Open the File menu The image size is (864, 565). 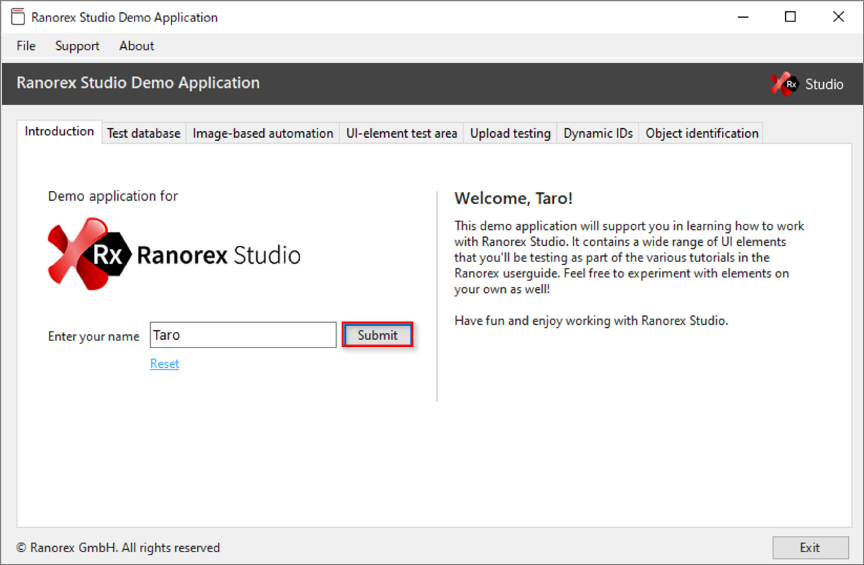pyautogui.click(x=26, y=46)
